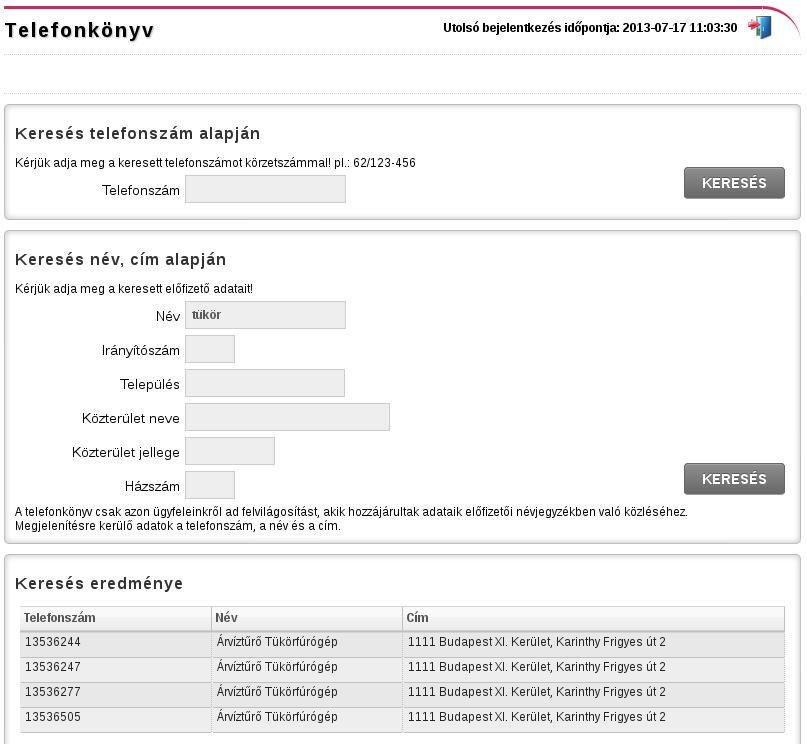Image resolution: width=807 pixels, height=744 pixels.
Task: Select the Közterület jellege input field
Action: click(x=230, y=451)
